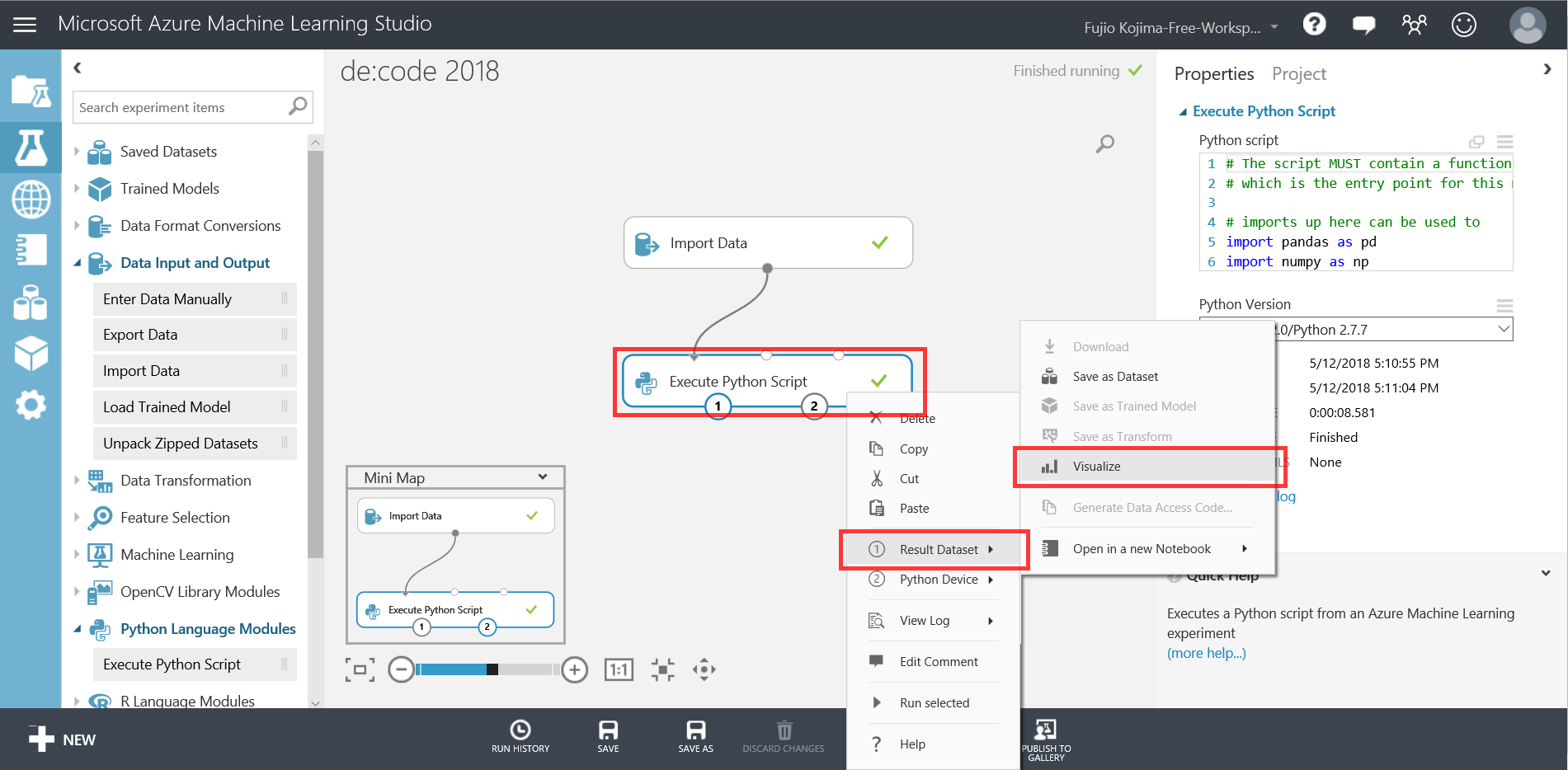Click the zoom level slider

click(x=488, y=669)
